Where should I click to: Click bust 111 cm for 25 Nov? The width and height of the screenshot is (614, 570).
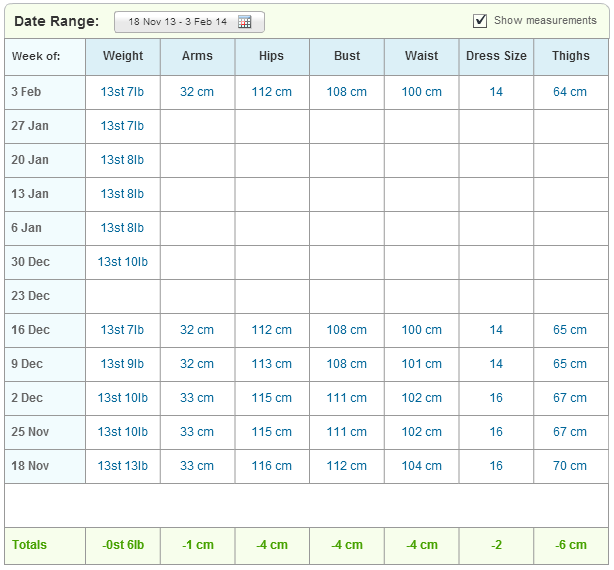coord(347,432)
